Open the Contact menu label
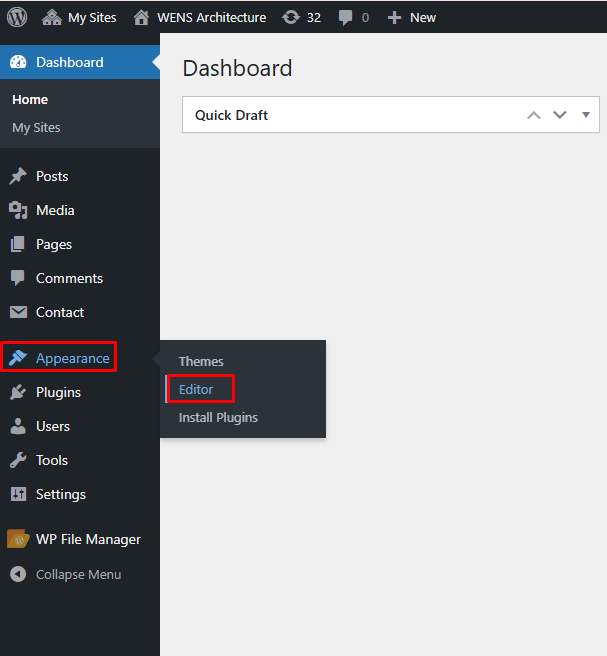Screen dimensions: 607x656 click(60, 312)
